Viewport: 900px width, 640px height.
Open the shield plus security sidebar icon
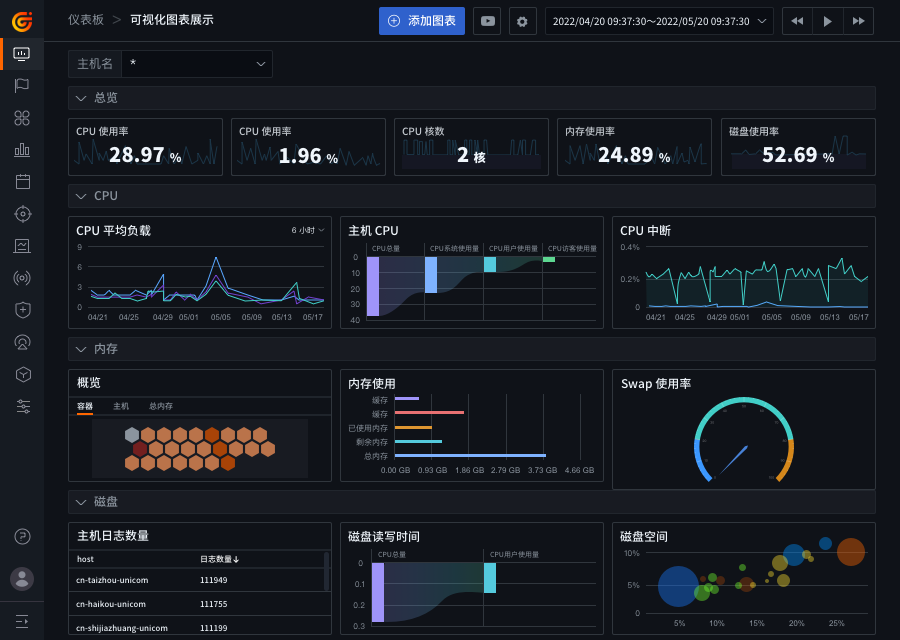[22, 310]
